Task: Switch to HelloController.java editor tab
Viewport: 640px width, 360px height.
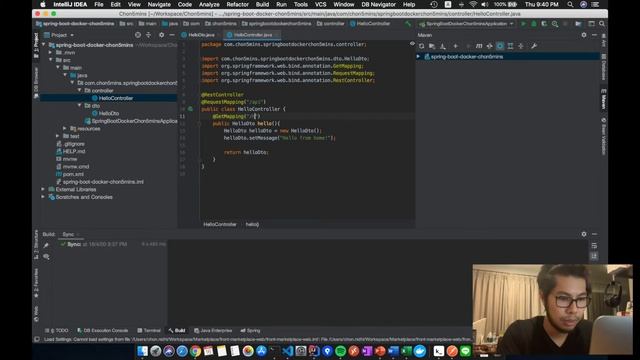Action: pyautogui.click(x=252, y=35)
